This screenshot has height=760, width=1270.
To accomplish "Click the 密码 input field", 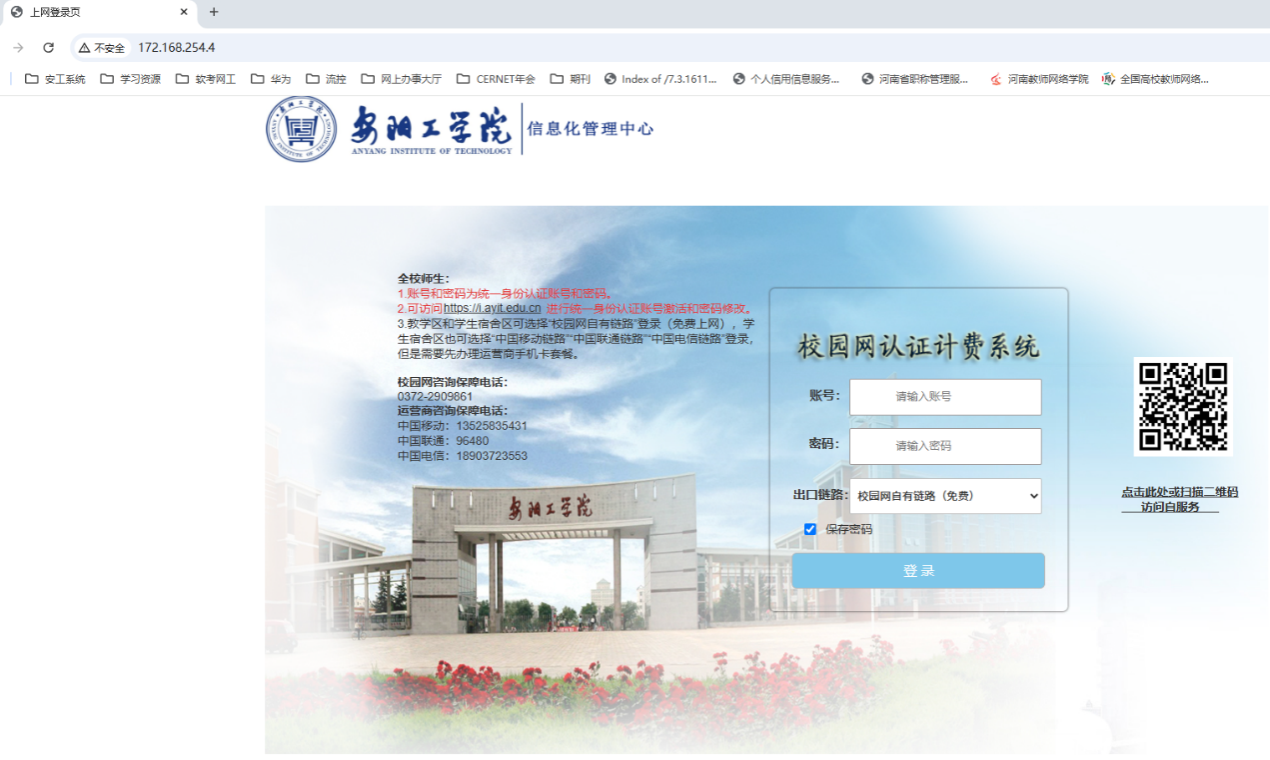I will 945,446.
